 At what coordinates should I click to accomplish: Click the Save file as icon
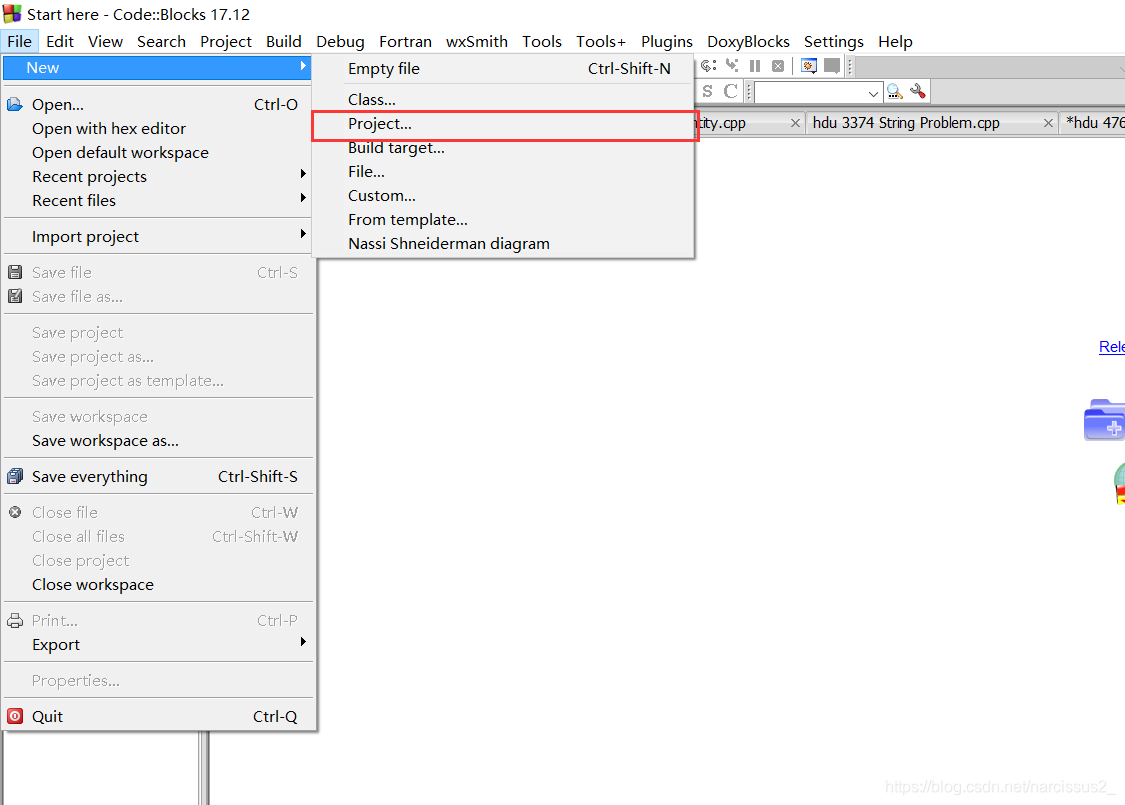(15, 296)
